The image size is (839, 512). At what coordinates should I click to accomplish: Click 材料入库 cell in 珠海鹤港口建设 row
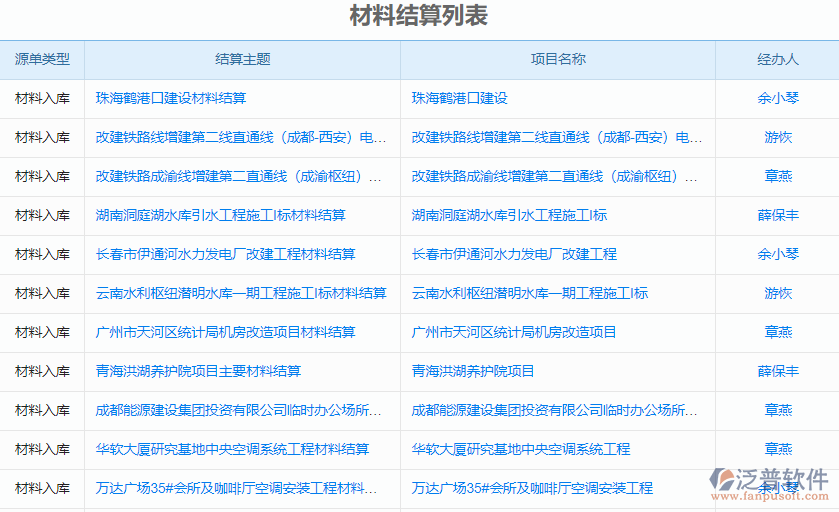click(42, 98)
